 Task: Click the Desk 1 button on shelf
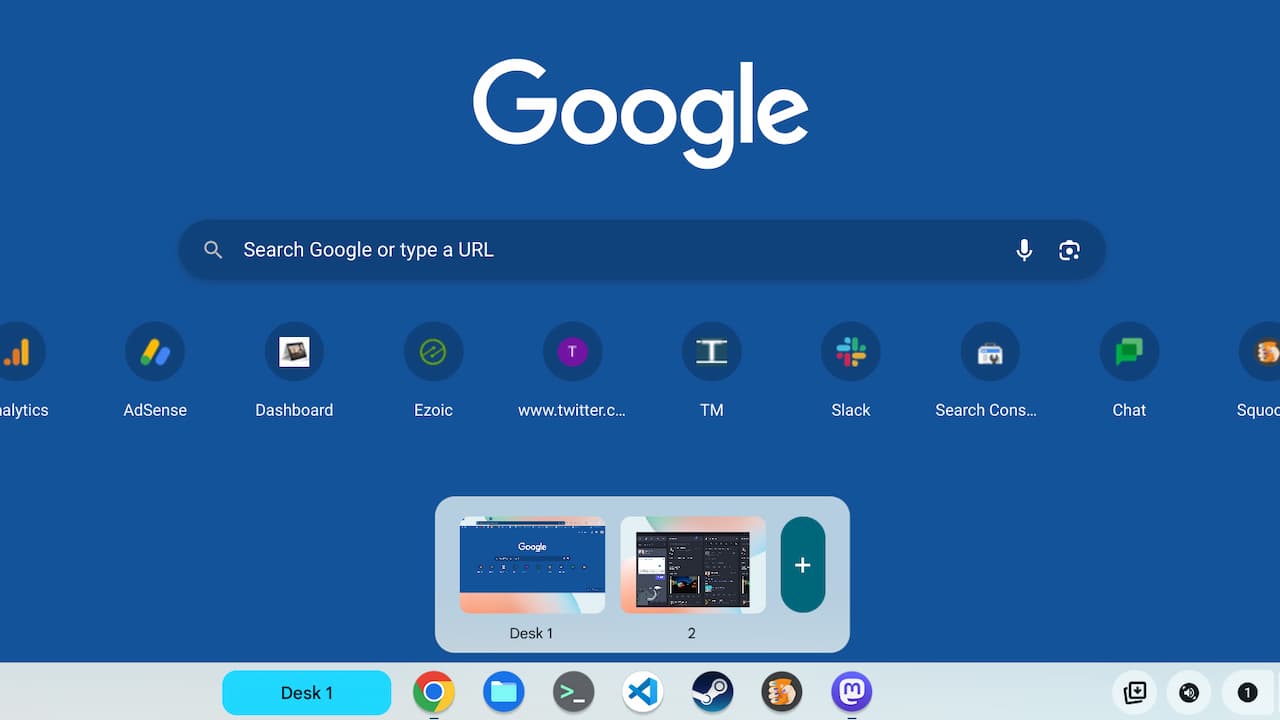(x=306, y=692)
